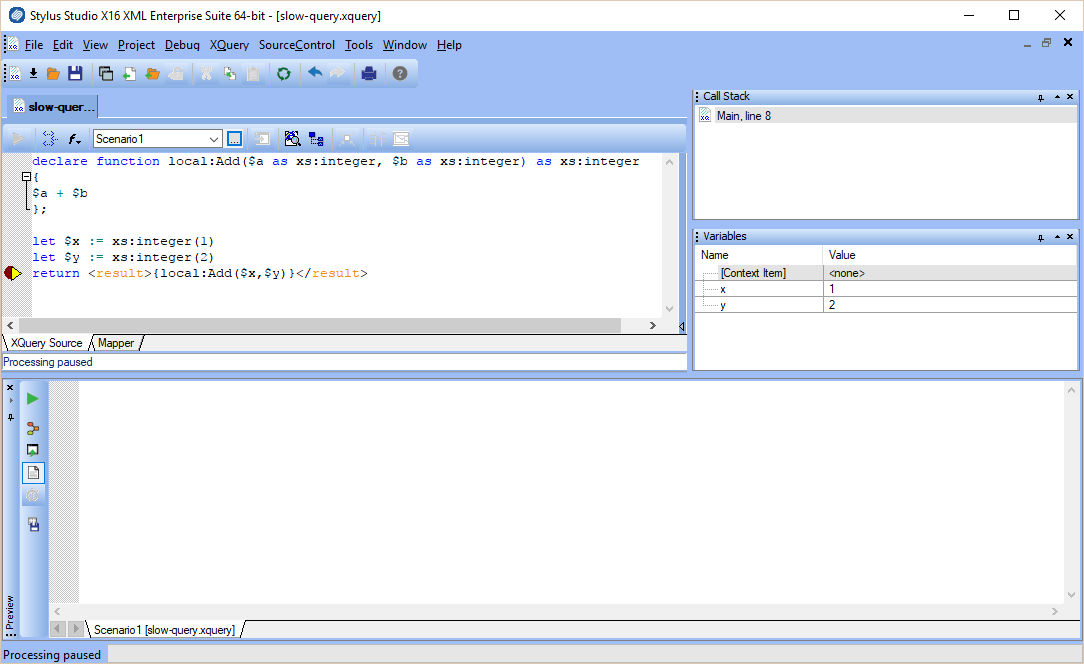The image size is (1084, 664).
Task: Click the editor horizontal scrollbar
Action: tap(320, 325)
